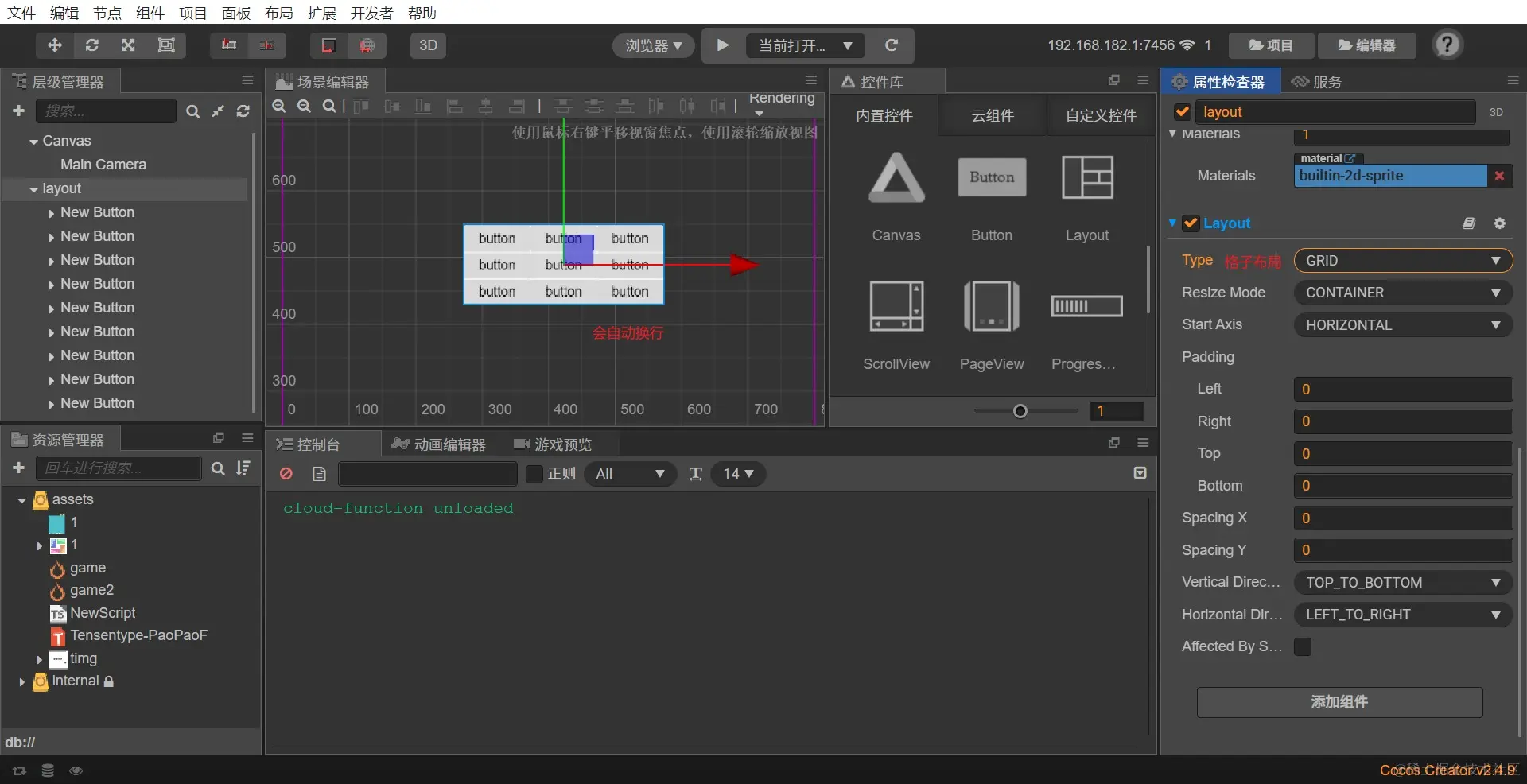The width and height of the screenshot is (1527, 784).
Task: Start preview with the play button
Action: [x=723, y=45]
